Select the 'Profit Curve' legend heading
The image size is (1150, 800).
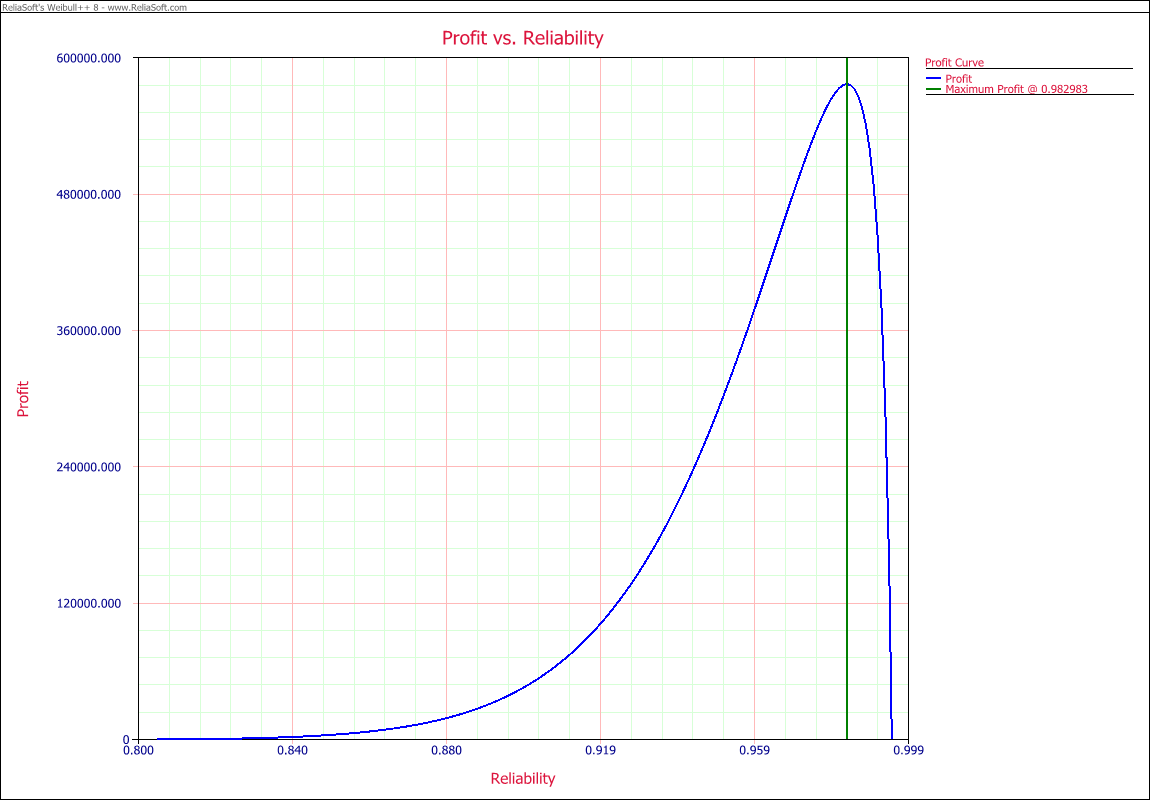954,63
